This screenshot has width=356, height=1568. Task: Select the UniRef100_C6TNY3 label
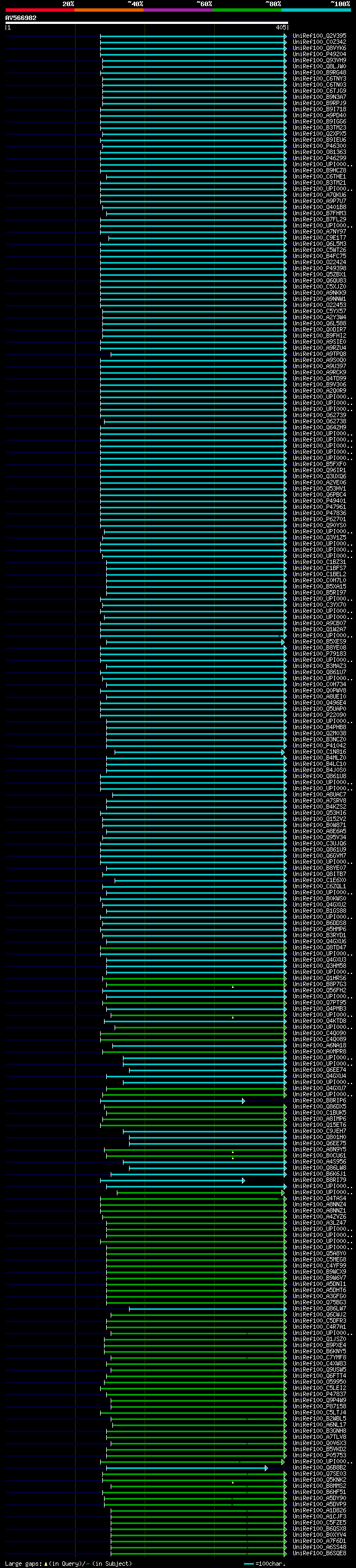pos(319,78)
